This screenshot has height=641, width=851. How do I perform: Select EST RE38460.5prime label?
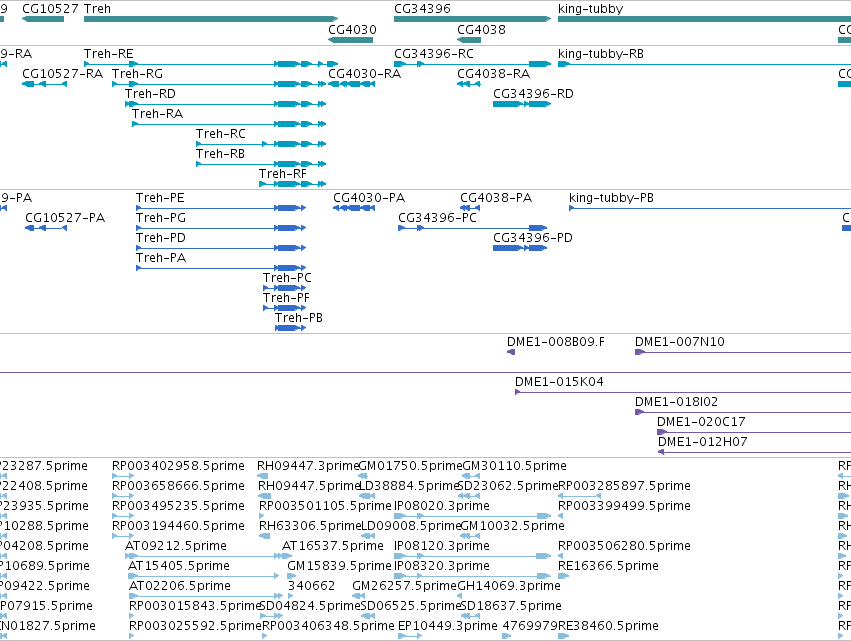click(x=608, y=626)
